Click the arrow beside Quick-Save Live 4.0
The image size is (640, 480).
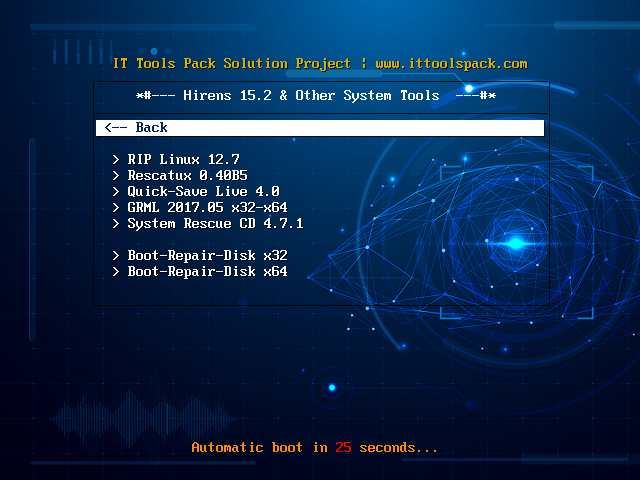click(x=116, y=191)
